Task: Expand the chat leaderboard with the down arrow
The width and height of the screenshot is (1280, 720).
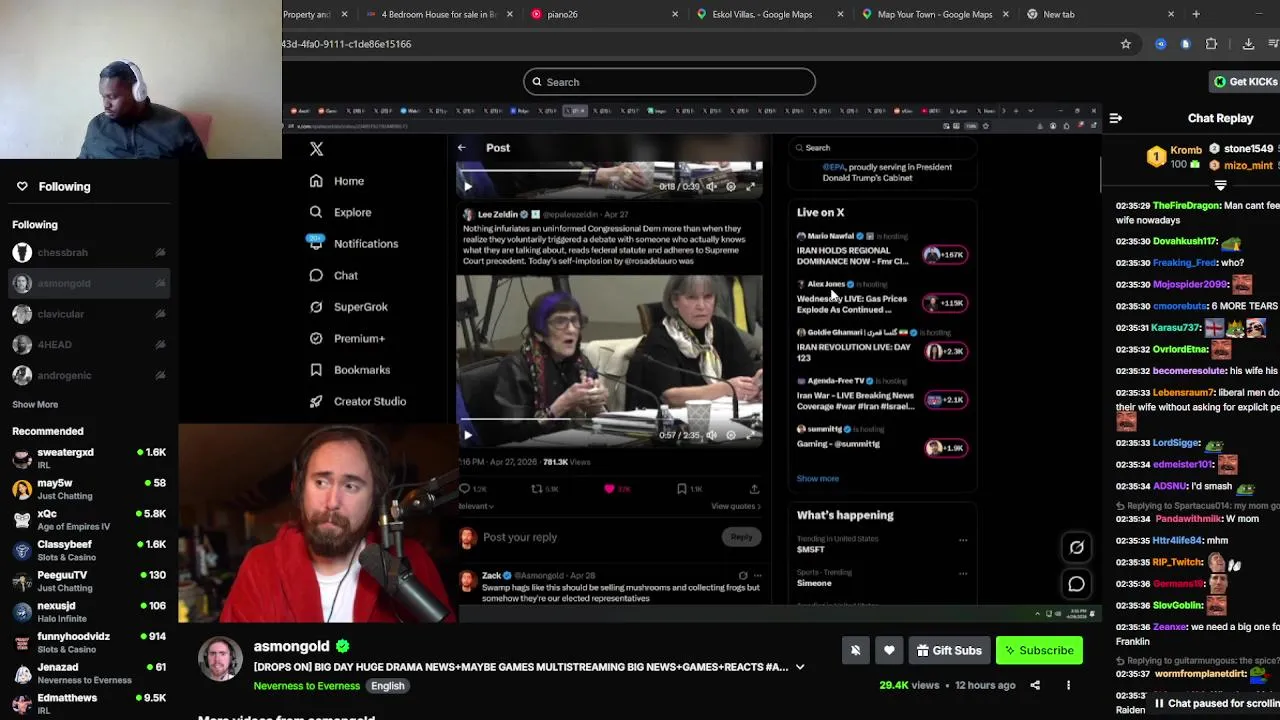Action: coord(1220,185)
